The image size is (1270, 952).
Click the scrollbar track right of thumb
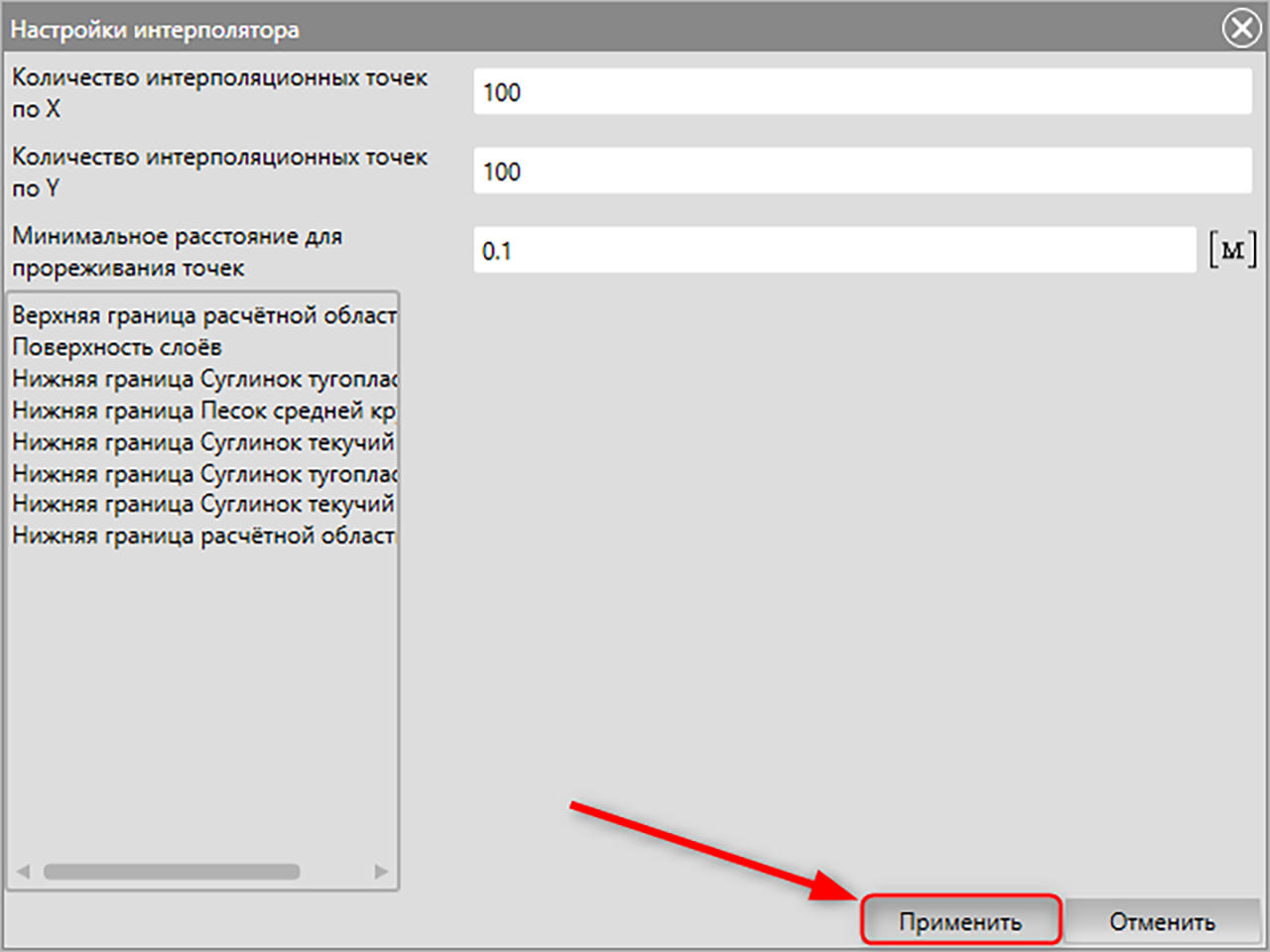coord(335,872)
